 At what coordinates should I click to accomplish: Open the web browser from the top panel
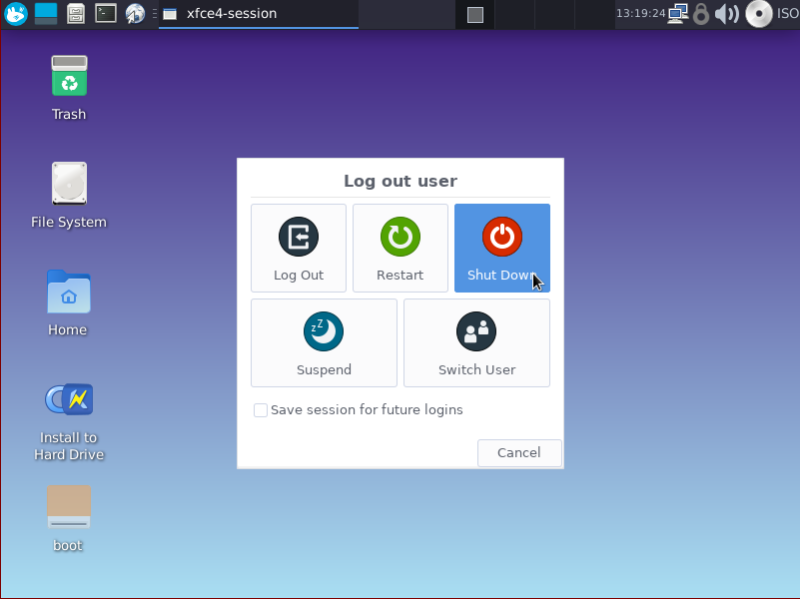(x=134, y=13)
